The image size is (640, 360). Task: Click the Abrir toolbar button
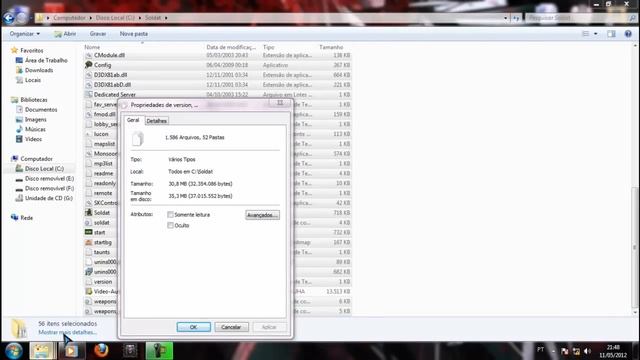pyautogui.click(x=65, y=34)
